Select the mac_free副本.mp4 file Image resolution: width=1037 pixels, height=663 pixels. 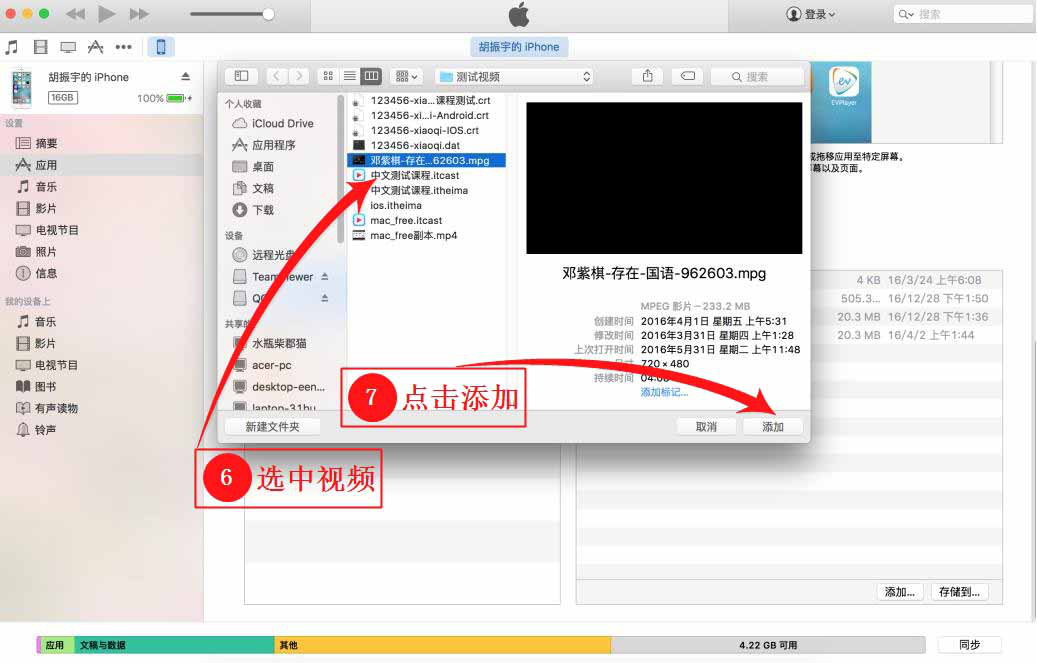tap(413, 236)
